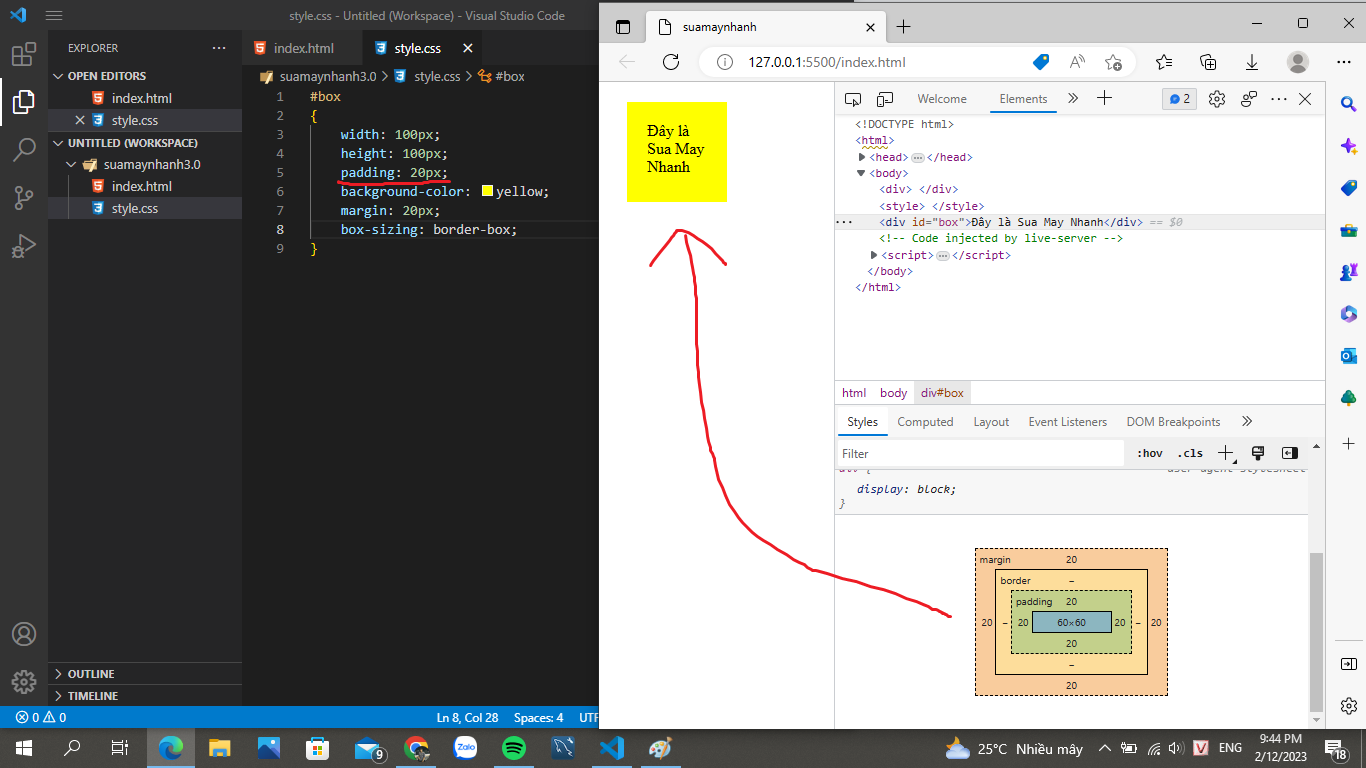Open the Event Listeners tab
This screenshot has height=768, width=1366.
point(1067,422)
